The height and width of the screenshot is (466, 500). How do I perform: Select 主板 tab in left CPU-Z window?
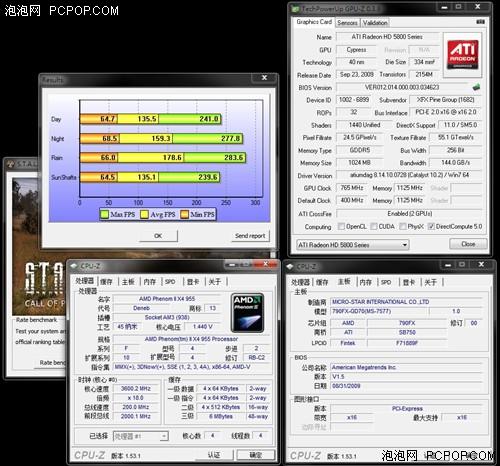coord(128,282)
